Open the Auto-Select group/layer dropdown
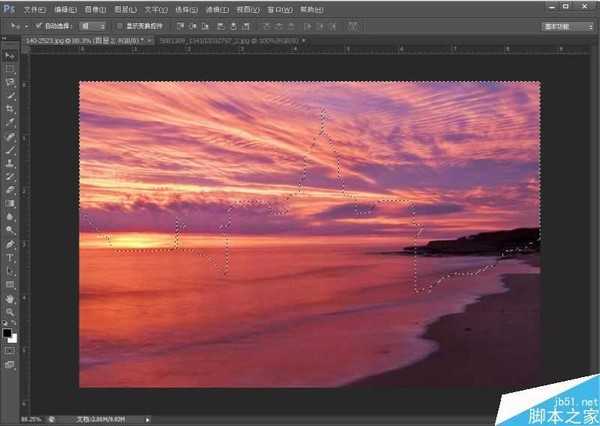 point(92,26)
